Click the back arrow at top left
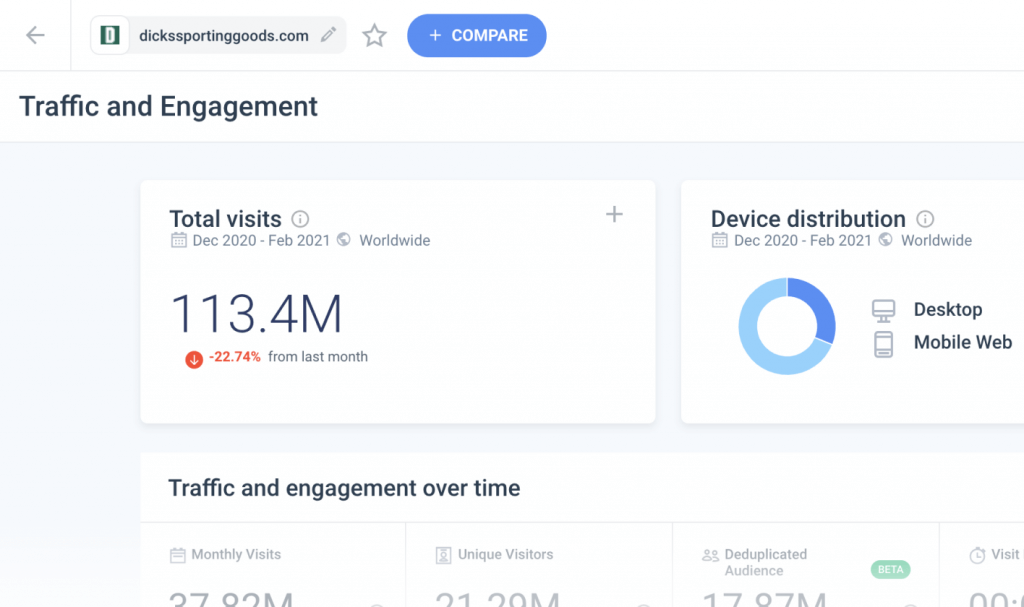This screenshot has width=1024, height=607. click(x=35, y=34)
